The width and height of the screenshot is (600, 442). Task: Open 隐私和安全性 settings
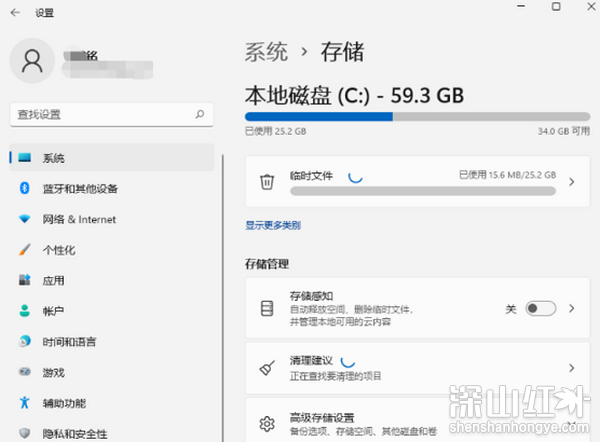point(111,434)
